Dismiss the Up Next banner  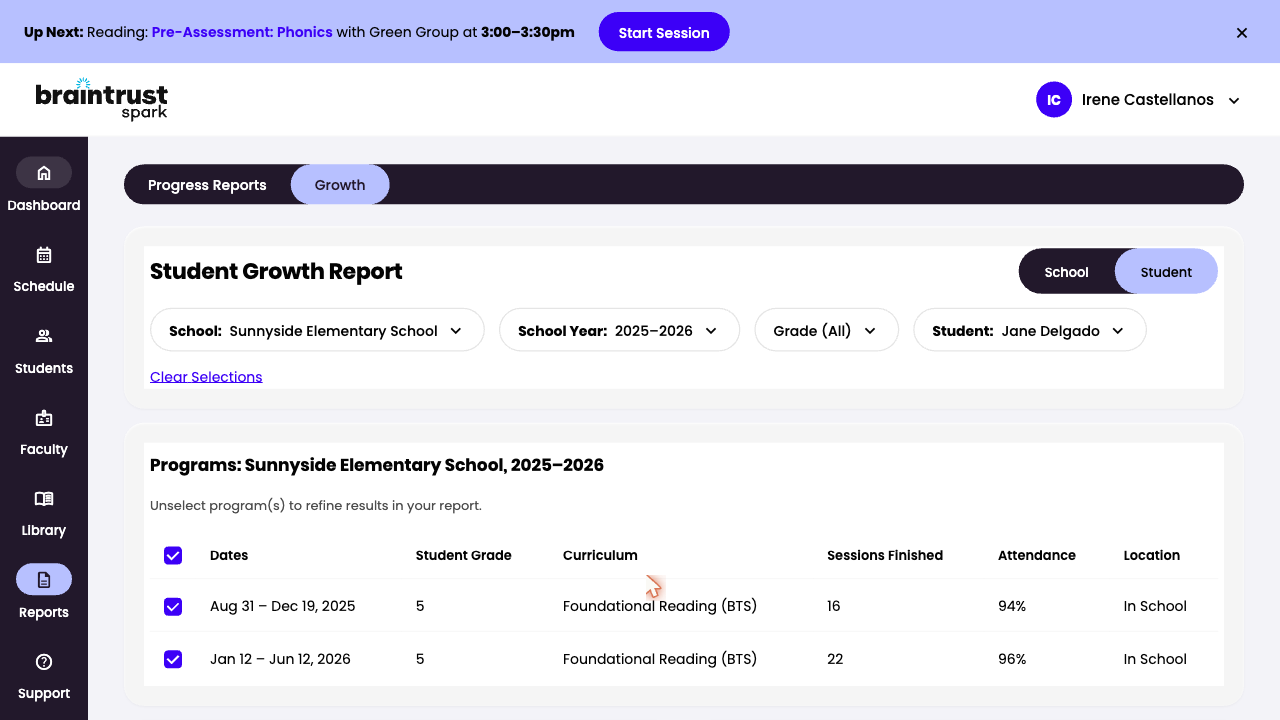(x=1242, y=33)
